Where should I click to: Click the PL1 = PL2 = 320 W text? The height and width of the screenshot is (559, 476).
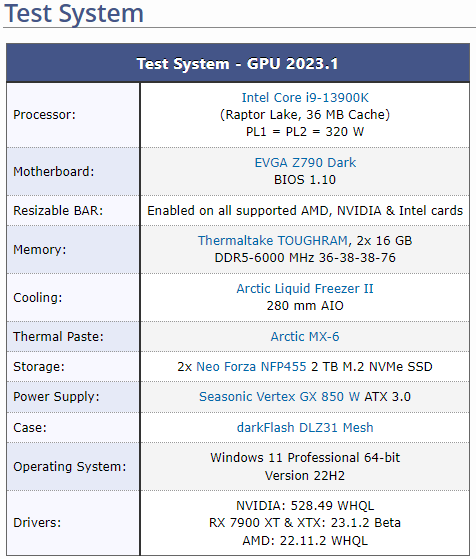[305, 131]
